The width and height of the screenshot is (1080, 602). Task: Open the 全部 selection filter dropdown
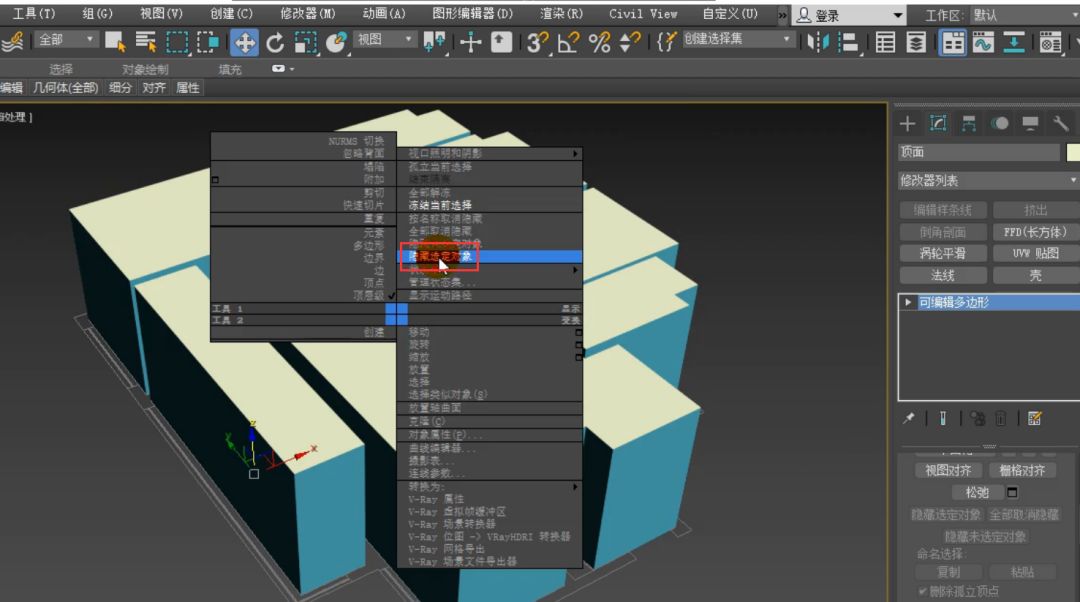pos(66,40)
